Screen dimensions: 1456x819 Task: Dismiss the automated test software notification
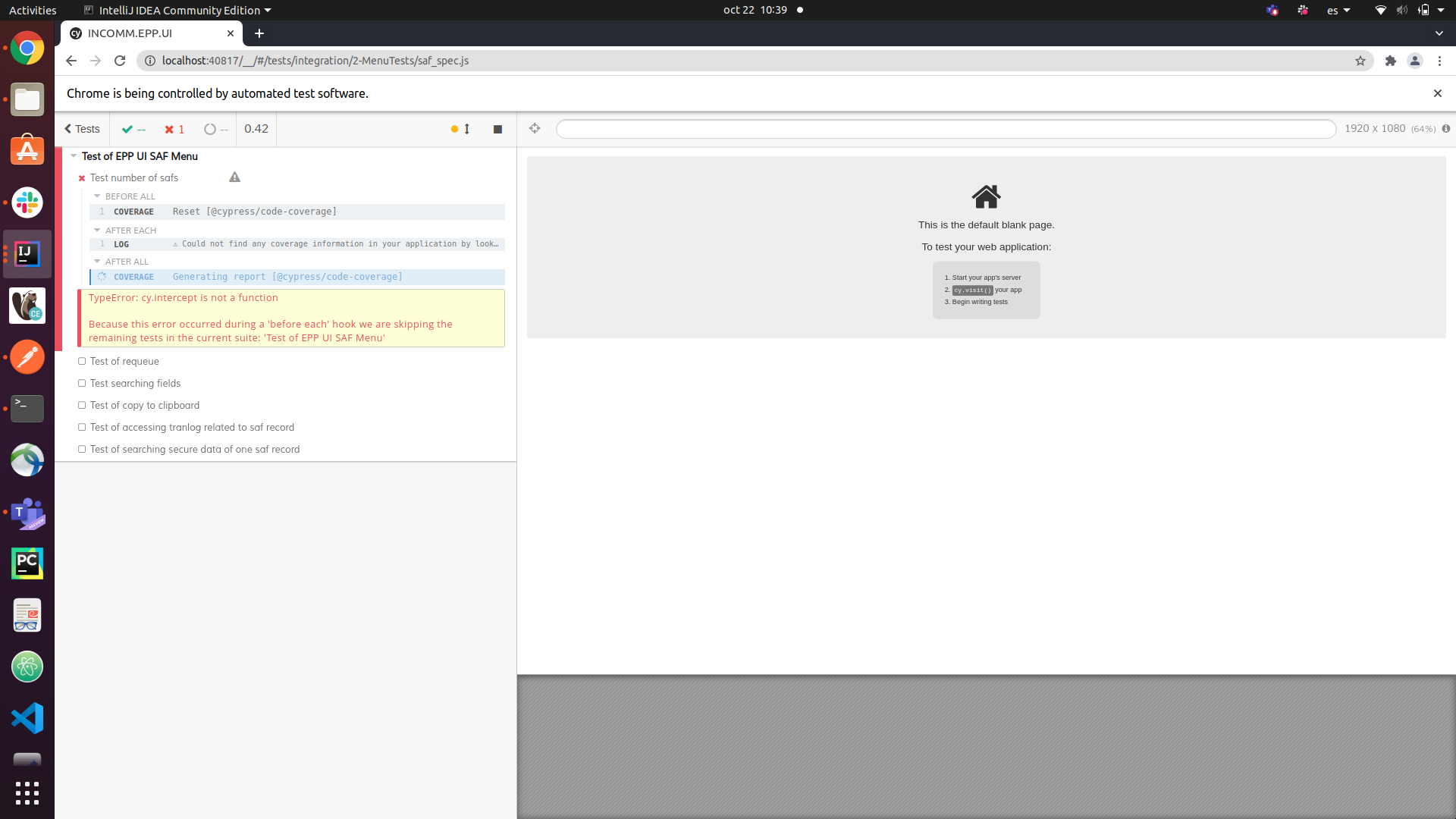tap(1437, 93)
